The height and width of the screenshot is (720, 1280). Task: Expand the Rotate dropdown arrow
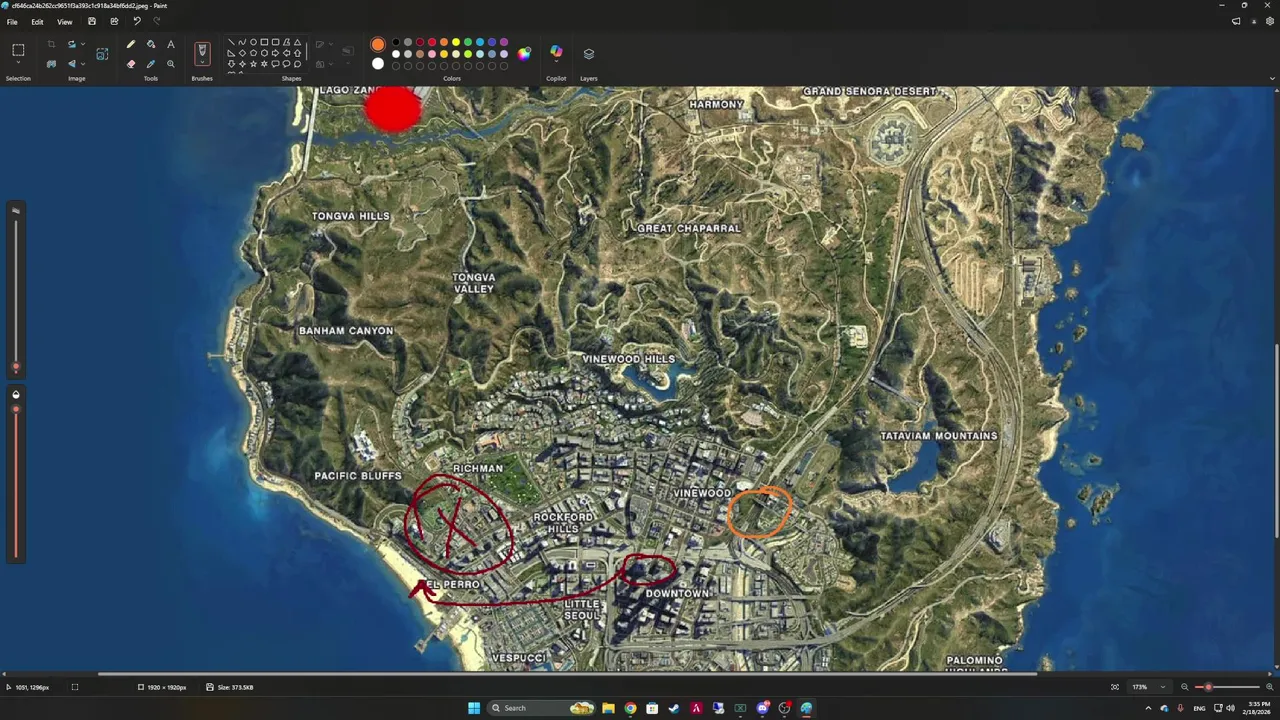[x=82, y=44]
